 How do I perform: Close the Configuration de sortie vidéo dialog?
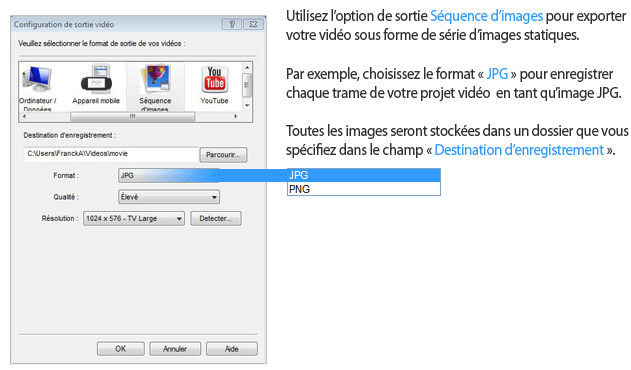click(253, 24)
